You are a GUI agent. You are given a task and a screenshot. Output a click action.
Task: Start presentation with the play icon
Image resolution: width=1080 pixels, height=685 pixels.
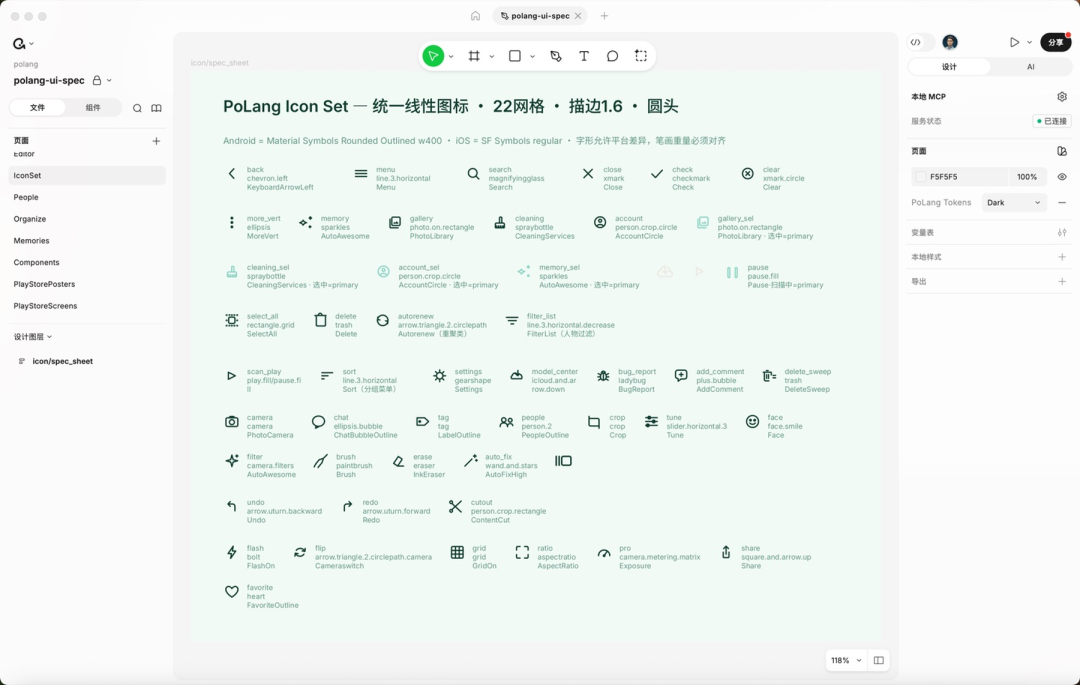point(1014,42)
